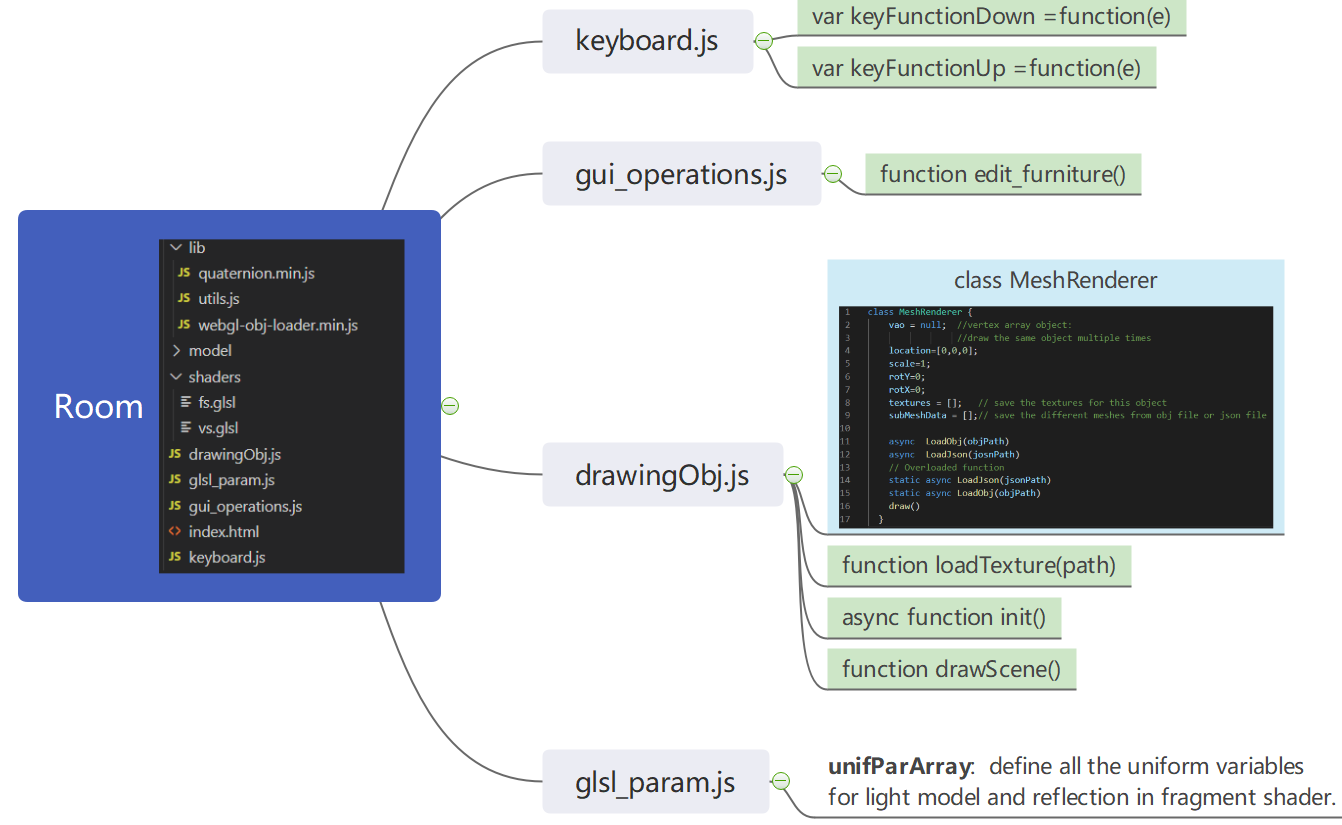Select the drawScene() function subtopic

(x=952, y=669)
